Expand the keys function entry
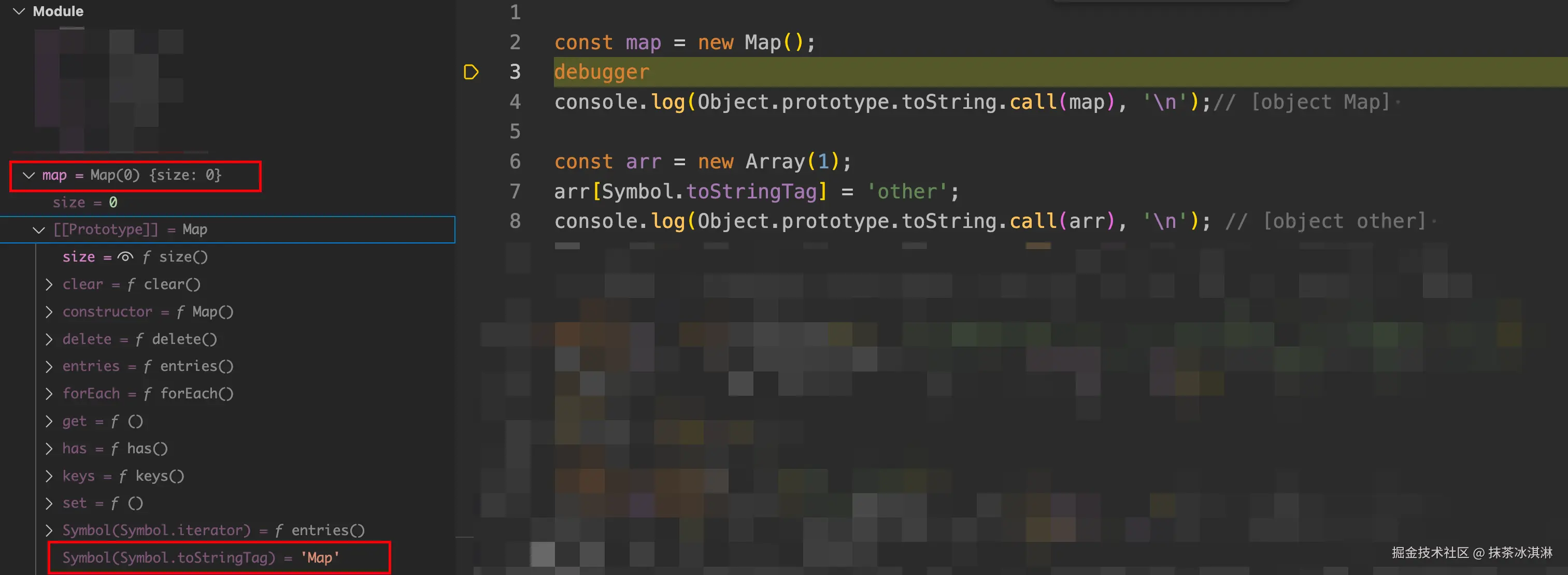1568x575 pixels. [49, 476]
